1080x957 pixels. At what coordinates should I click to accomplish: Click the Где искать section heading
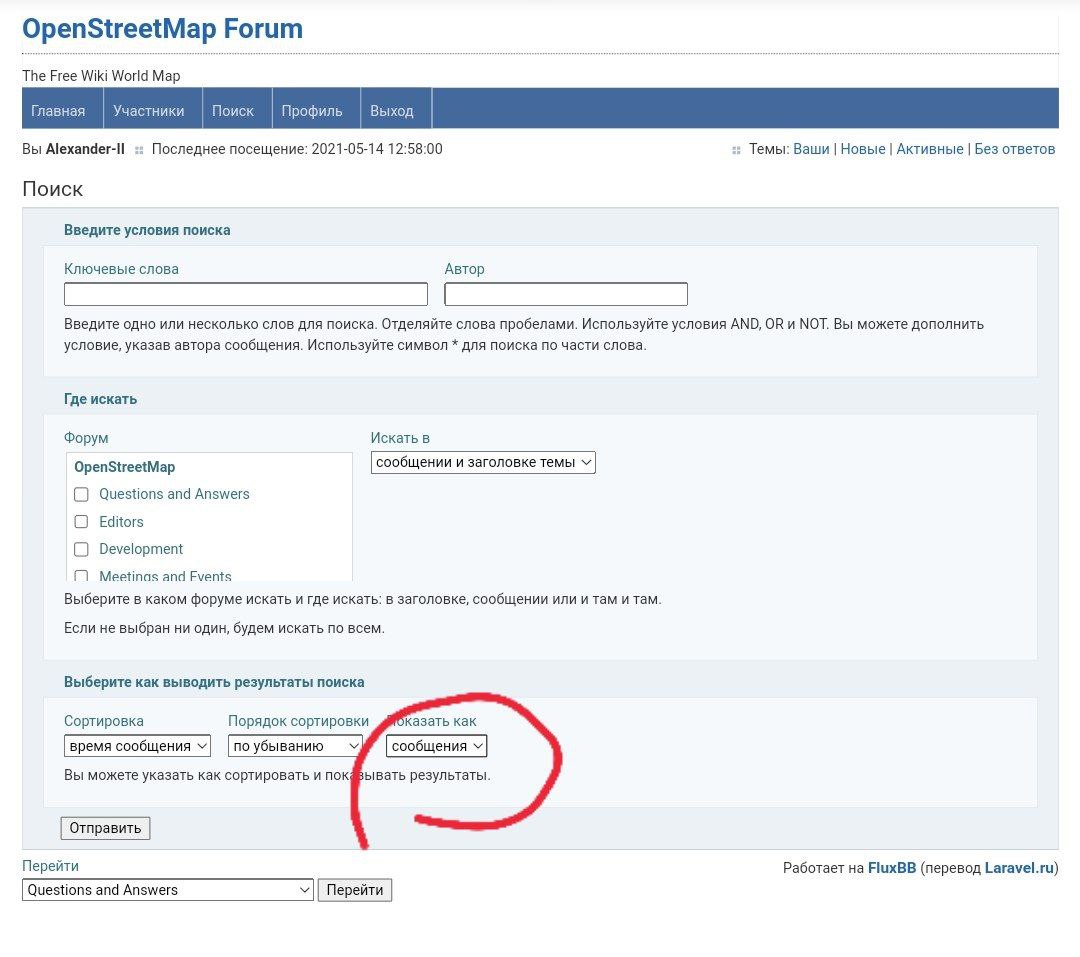[x=101, y=399]
